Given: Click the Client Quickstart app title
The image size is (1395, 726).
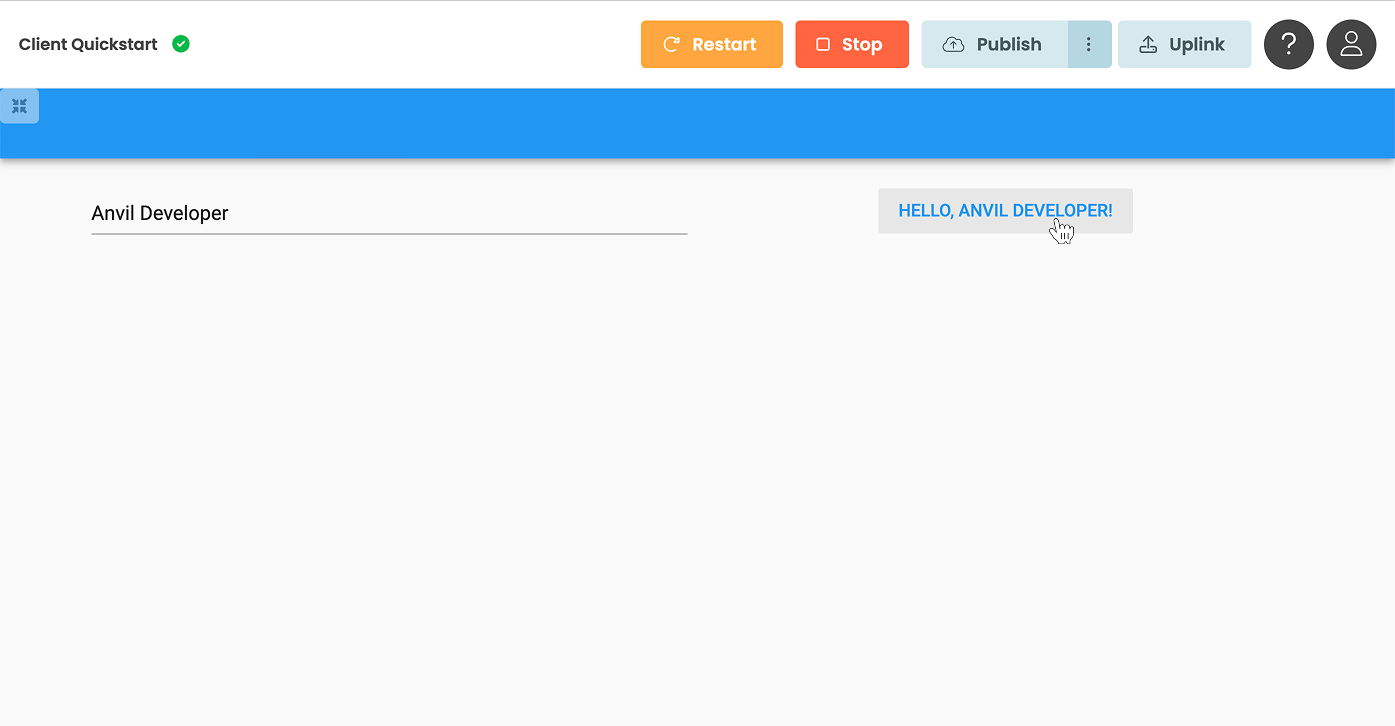Looking at the screenshot, I should point(88,44).
